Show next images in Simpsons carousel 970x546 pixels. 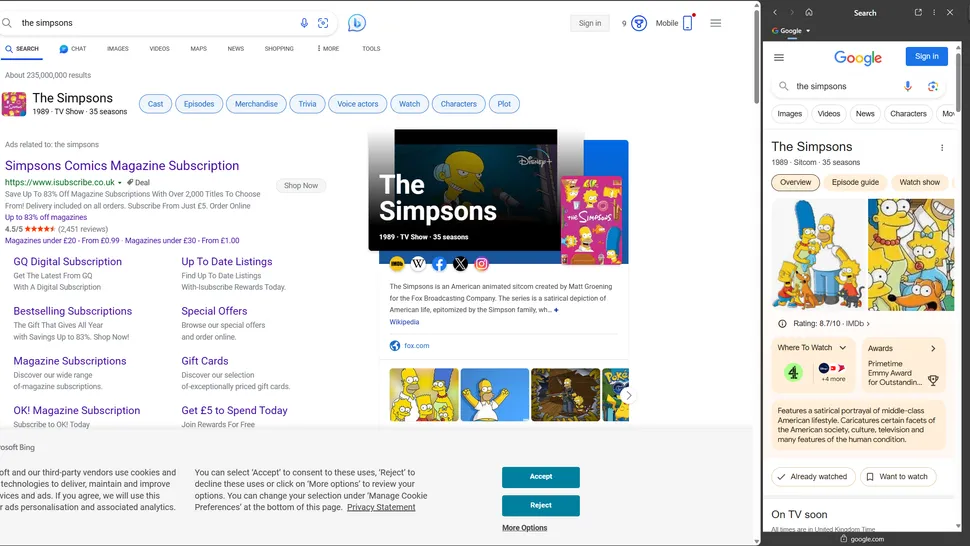point(629,395)
